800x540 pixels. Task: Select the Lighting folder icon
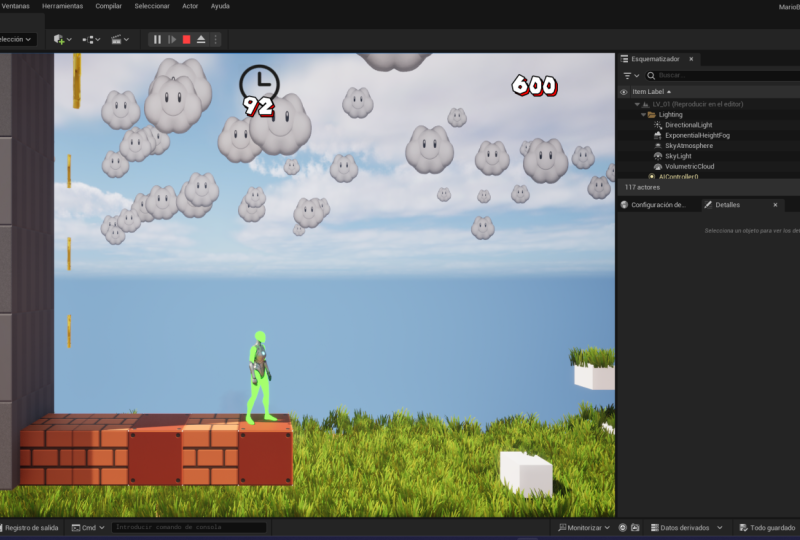(652, 115)
